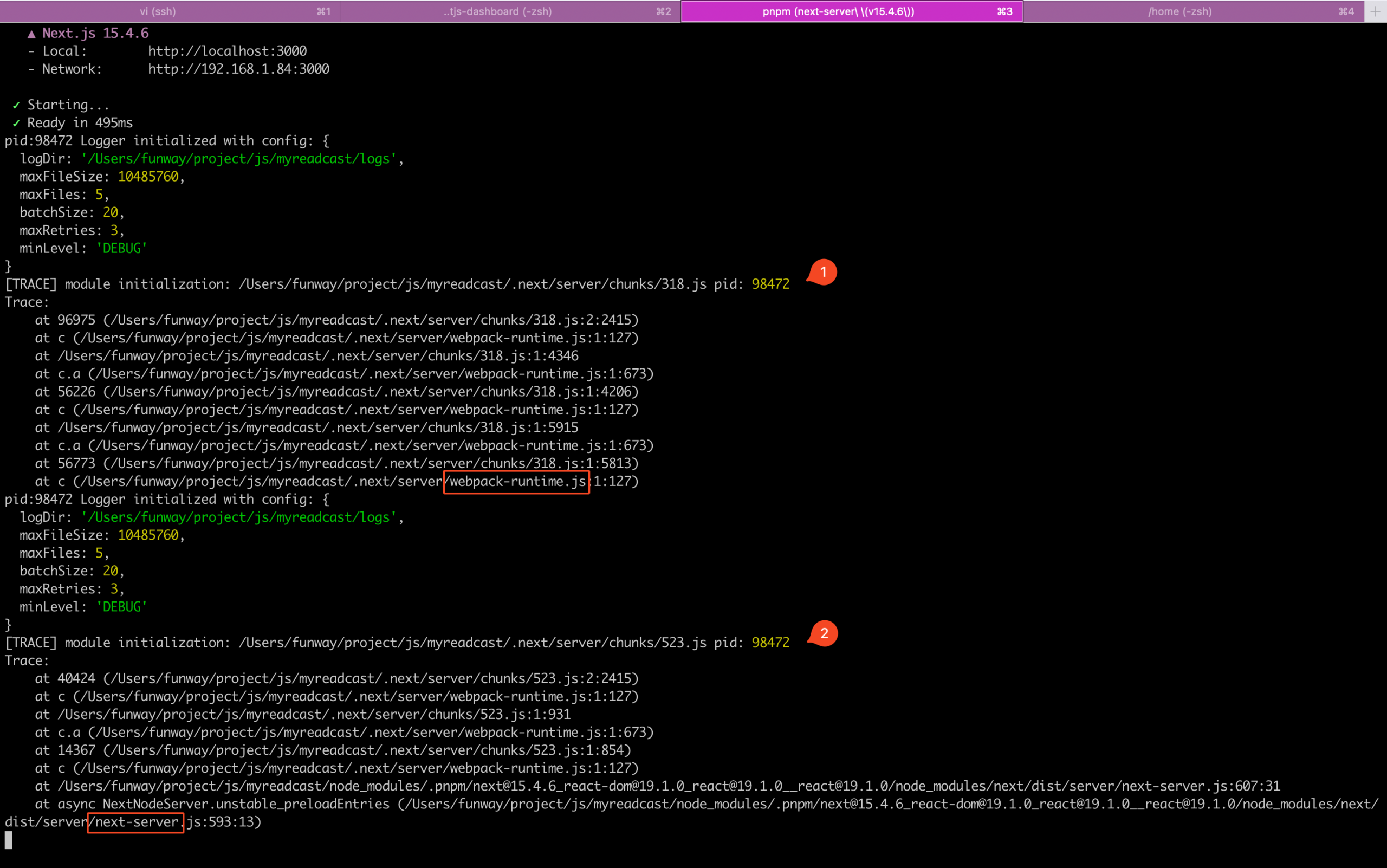1387x868 pixels.
Task: Switch to the tjs-dashboard zsh tab
Action: pos(497,11)
